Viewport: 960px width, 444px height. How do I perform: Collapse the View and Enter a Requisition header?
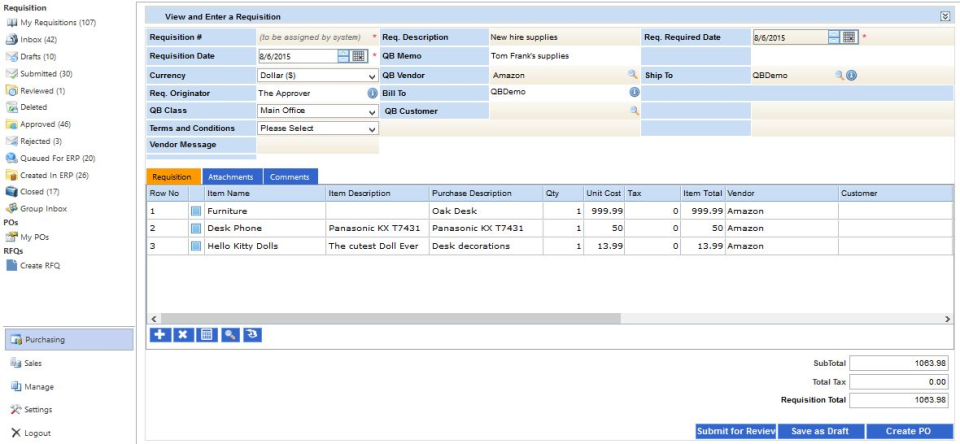pos(945,17)
